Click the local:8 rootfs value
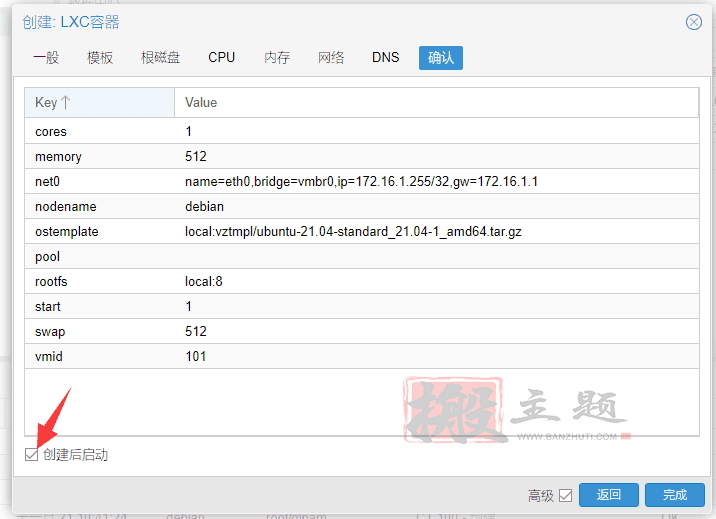Viewport: 716px width, 519px height. pos(204,282)
